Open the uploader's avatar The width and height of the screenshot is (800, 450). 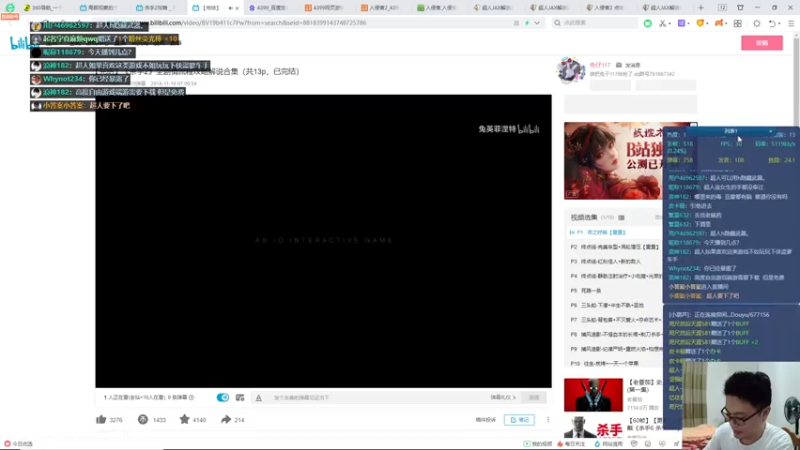click(571, 70)
